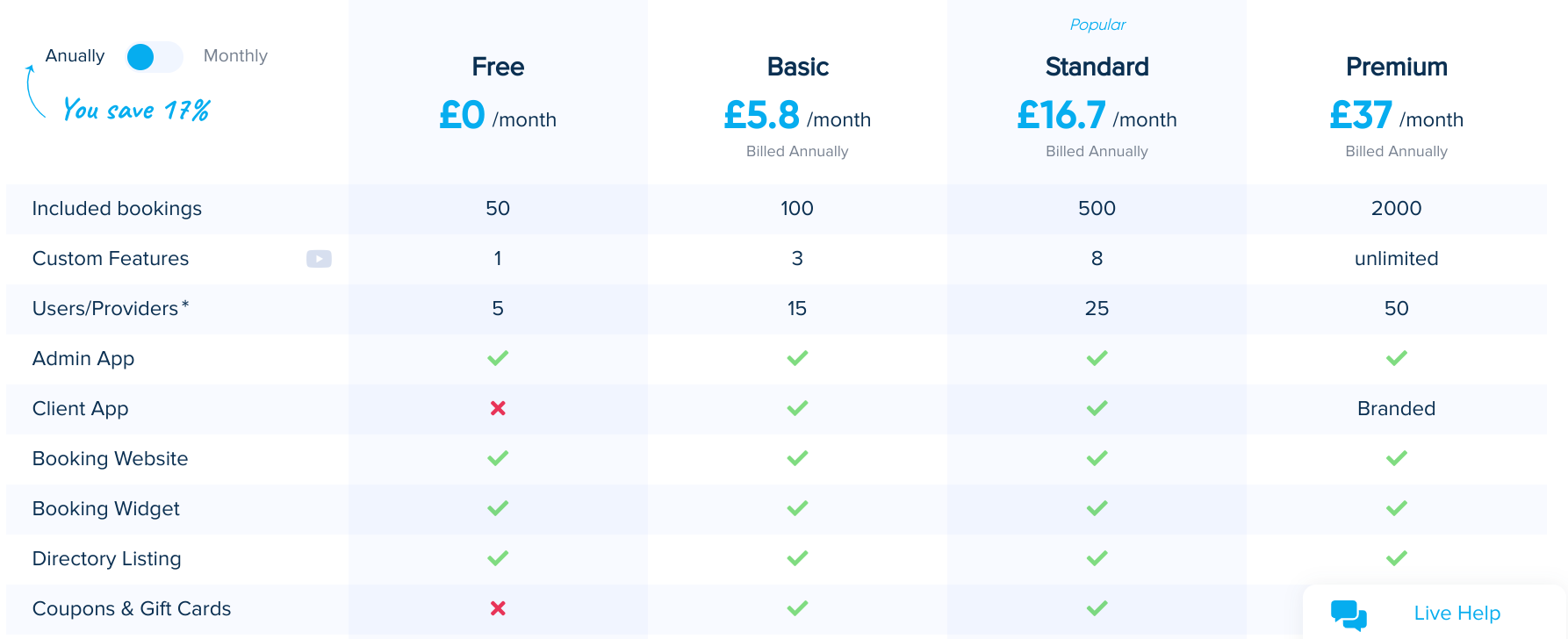Choose the Premium £37 /month price
1568x639 pixels.
[1396, 116]
